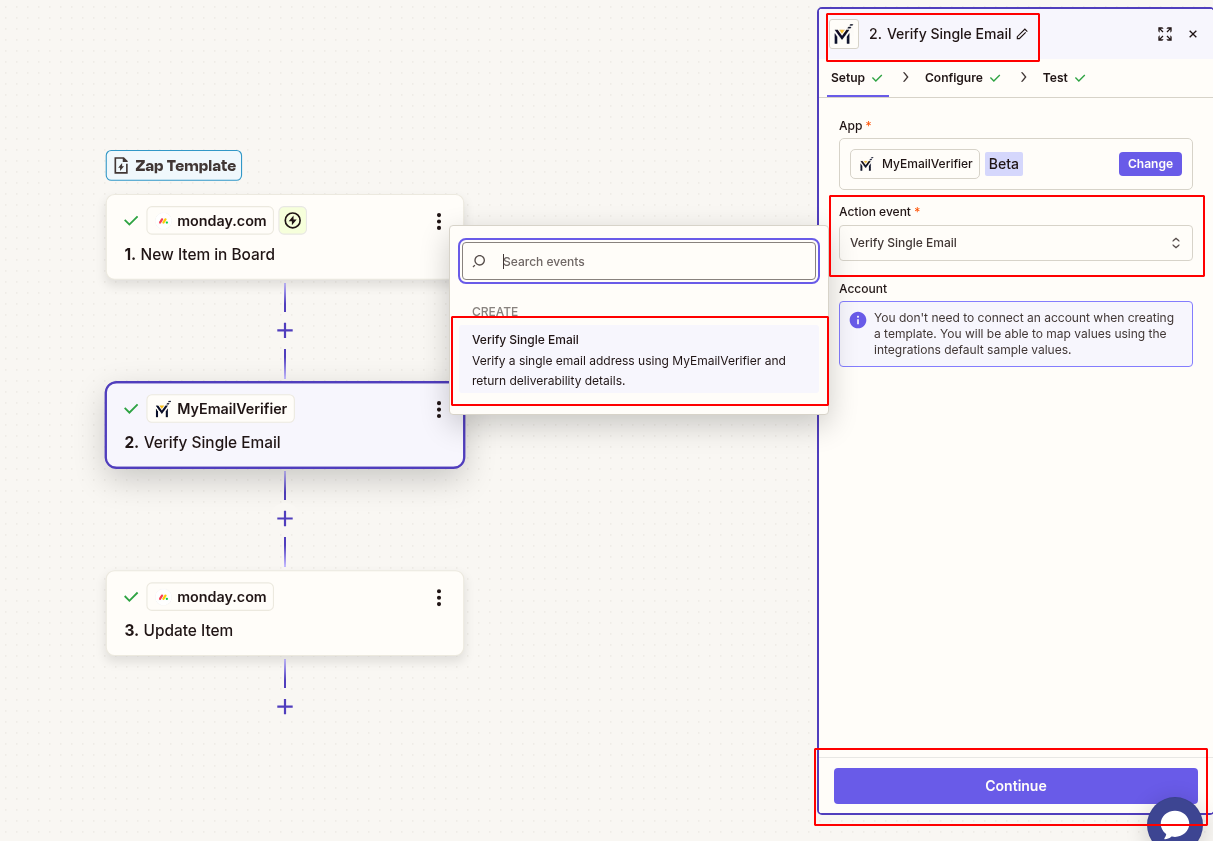Click the instant trigger lightning icon

[x=292, y=220]
